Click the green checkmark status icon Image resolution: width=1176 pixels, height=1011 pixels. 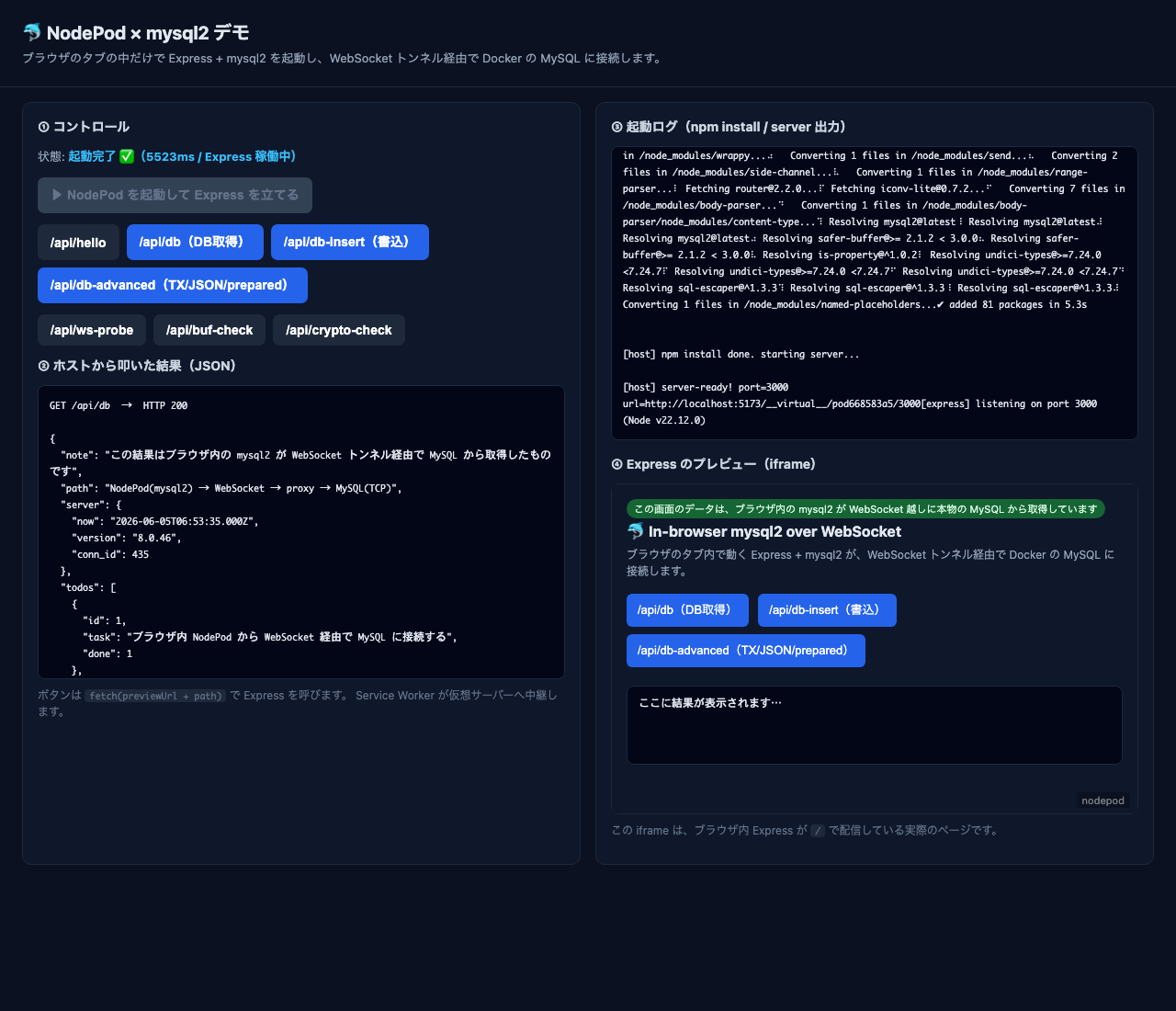click(127, 156)
